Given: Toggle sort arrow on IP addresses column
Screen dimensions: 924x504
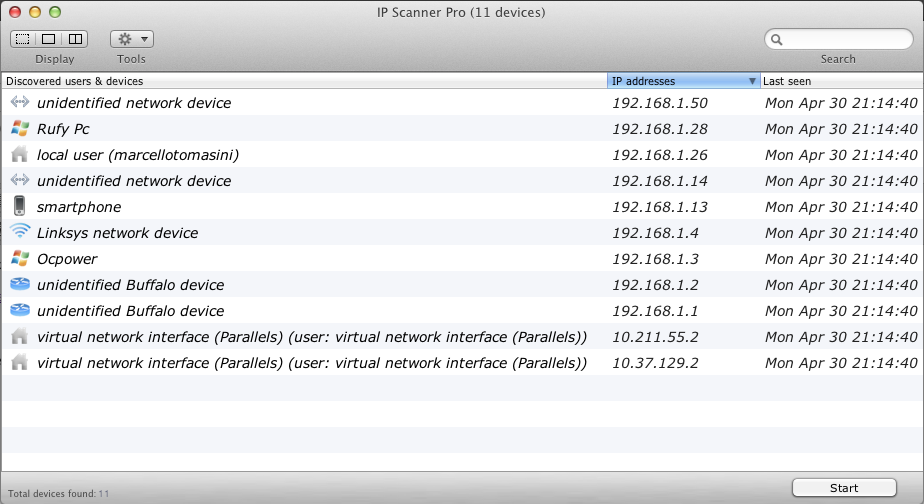Looking at the screenshot, I should pyautogui.click(x=752, y=81).
